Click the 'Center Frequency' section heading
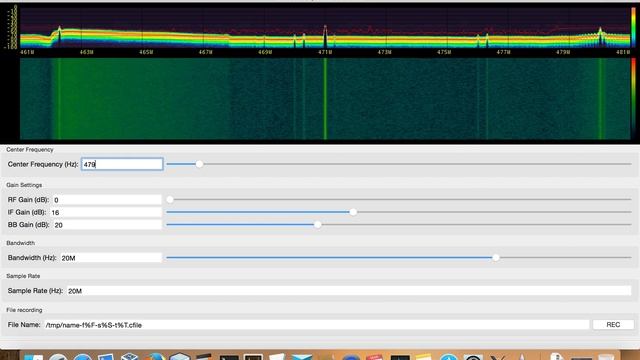This screenshot has width=640, height=360. tap(30, 149)
